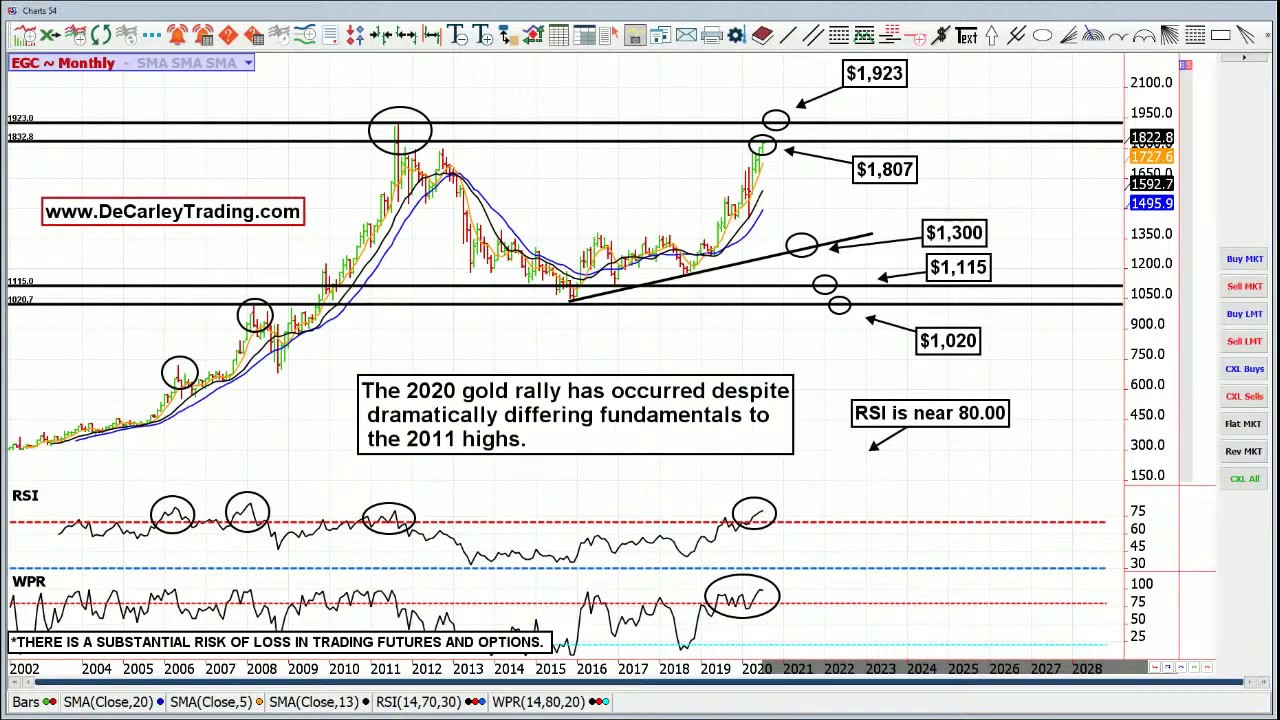Screen dimensions: 1280x720
Task: Click the WPR pane label
Action: pyautogui.click(x=29, y=581)
